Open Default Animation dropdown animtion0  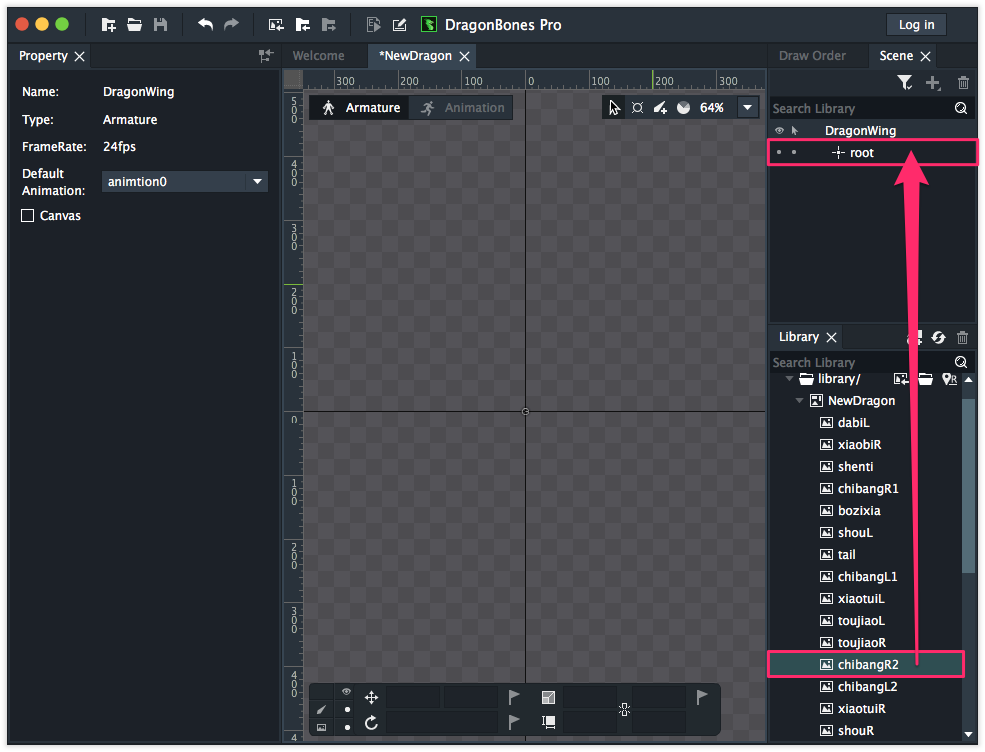point(185,182)
